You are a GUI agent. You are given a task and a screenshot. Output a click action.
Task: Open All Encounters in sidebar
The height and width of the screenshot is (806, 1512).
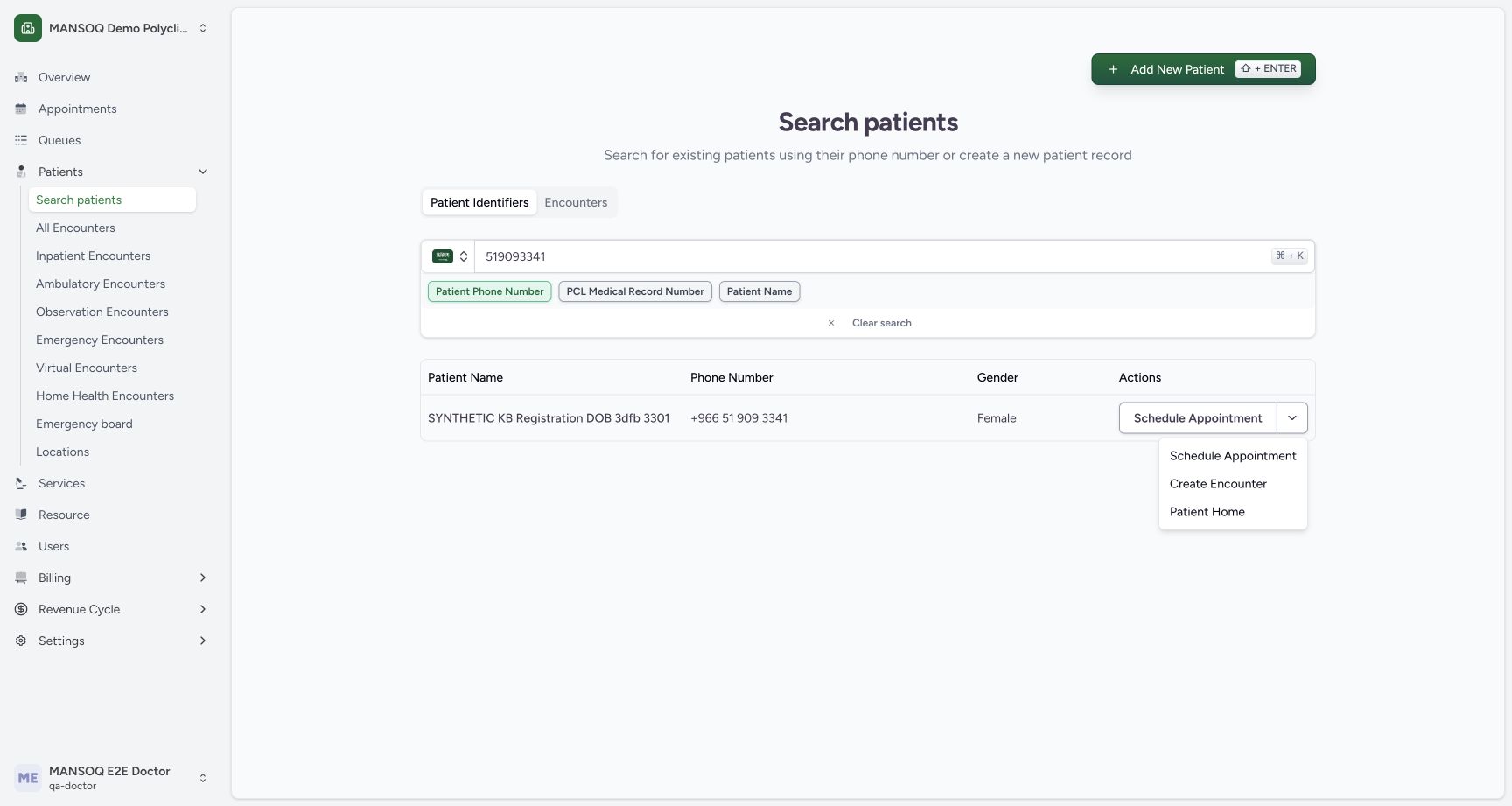(x=112, y=228)
